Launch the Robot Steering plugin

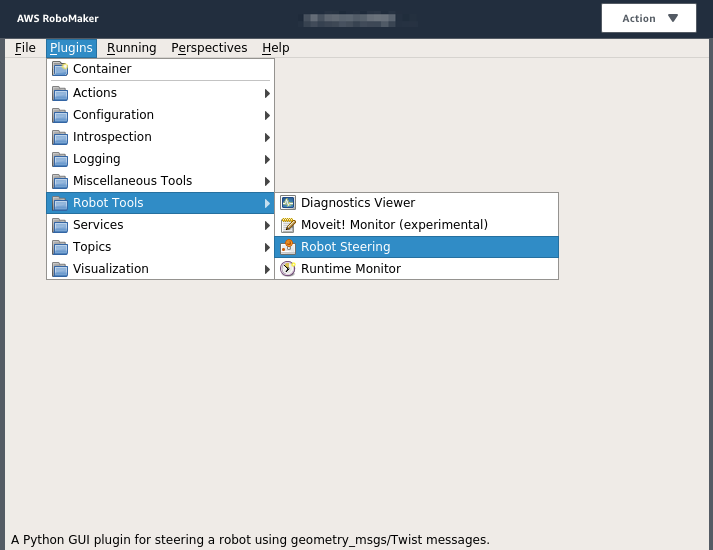pyautogui.click(x=417, y=247)
